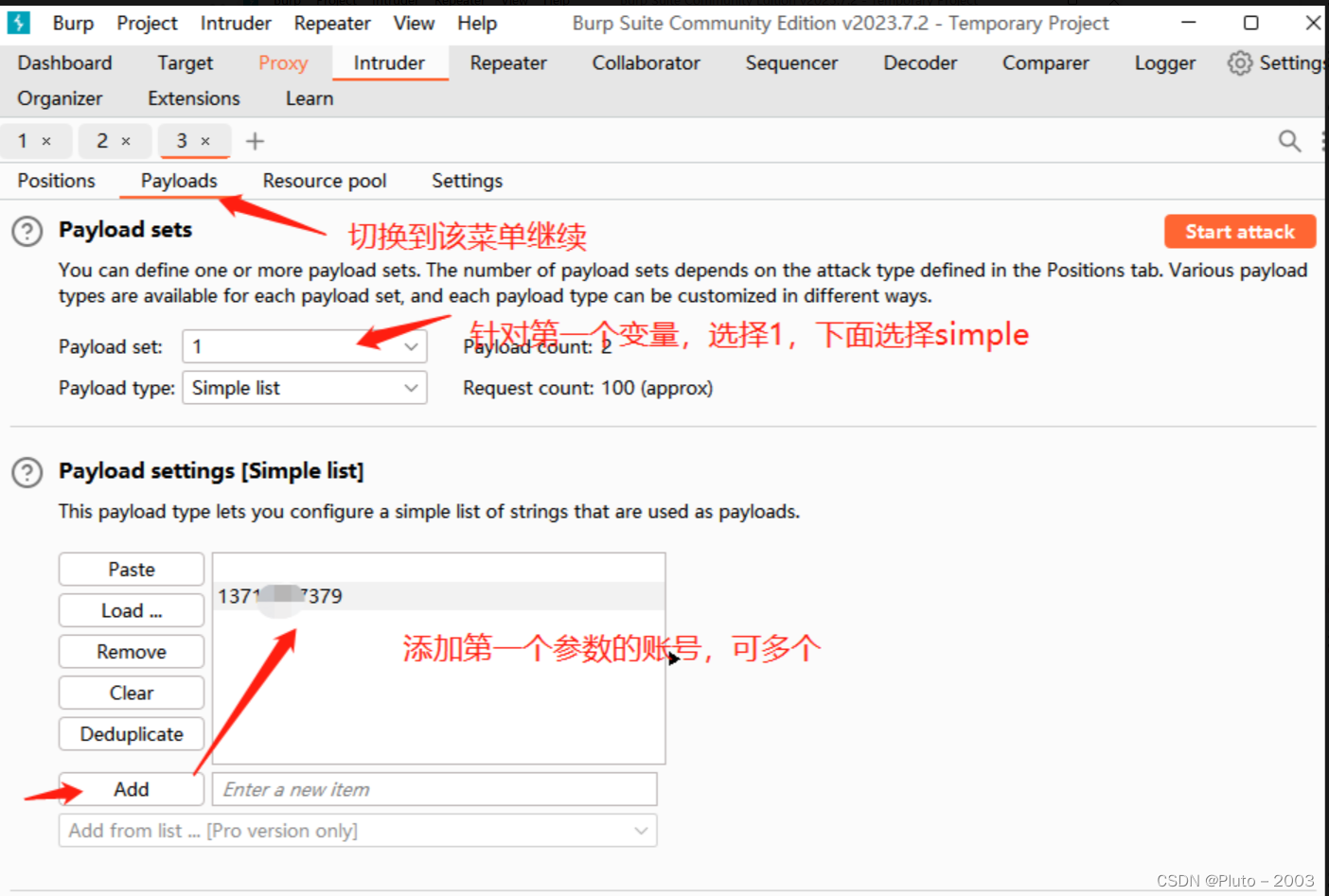Open Payload settings help question icon
The height and width of the screenshot is (896, 1329).
[27, 472]
